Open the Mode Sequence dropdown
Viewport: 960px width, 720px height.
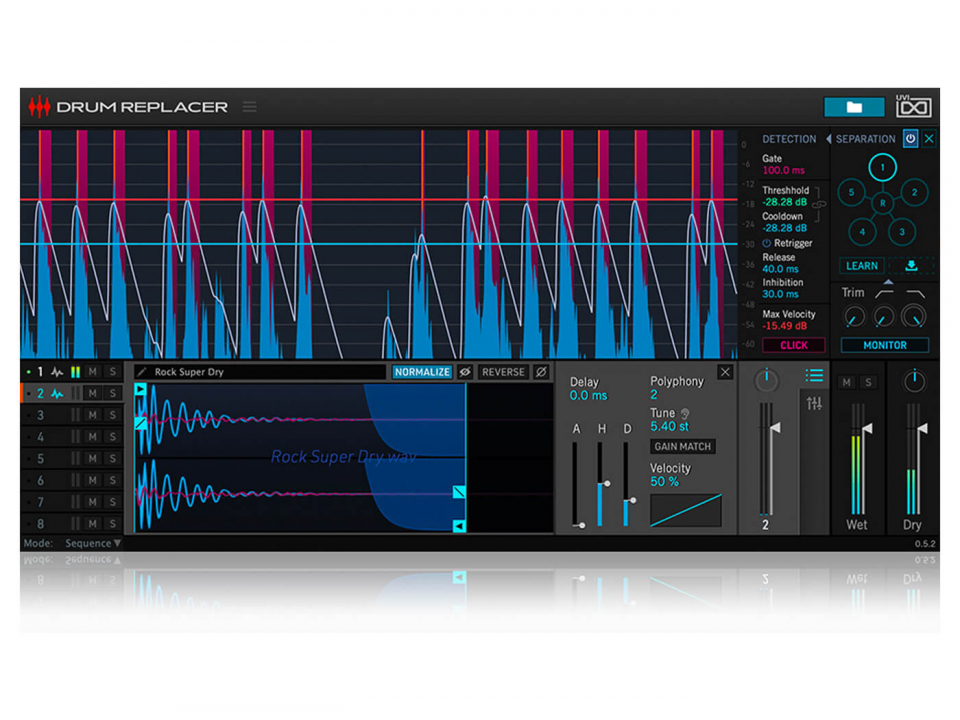click(92, 543)
